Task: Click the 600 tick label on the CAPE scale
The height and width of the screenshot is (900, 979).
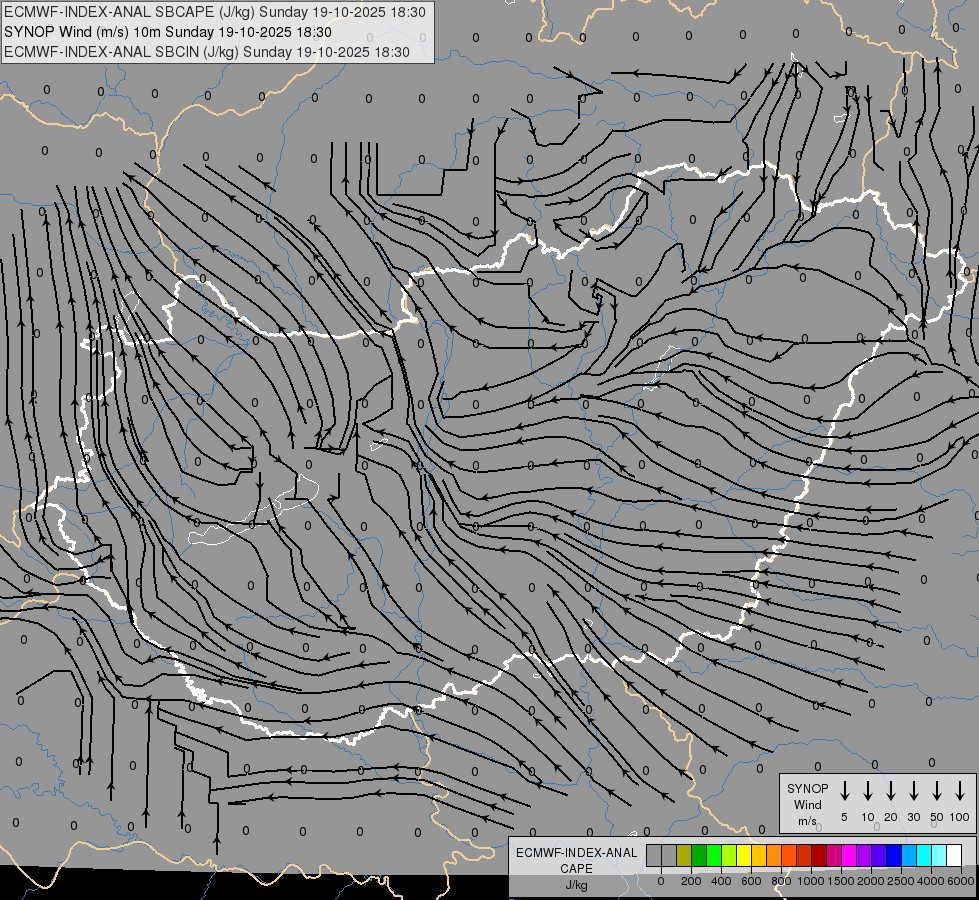Action: (751, 881)
